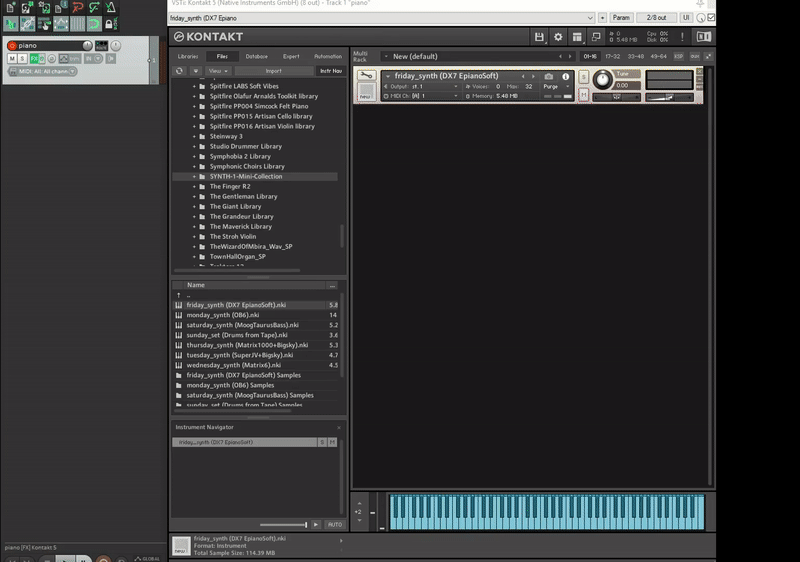800x562 pixels.
Task: Click the virtual keyboard octave up arrow
Action: point(359,503)
